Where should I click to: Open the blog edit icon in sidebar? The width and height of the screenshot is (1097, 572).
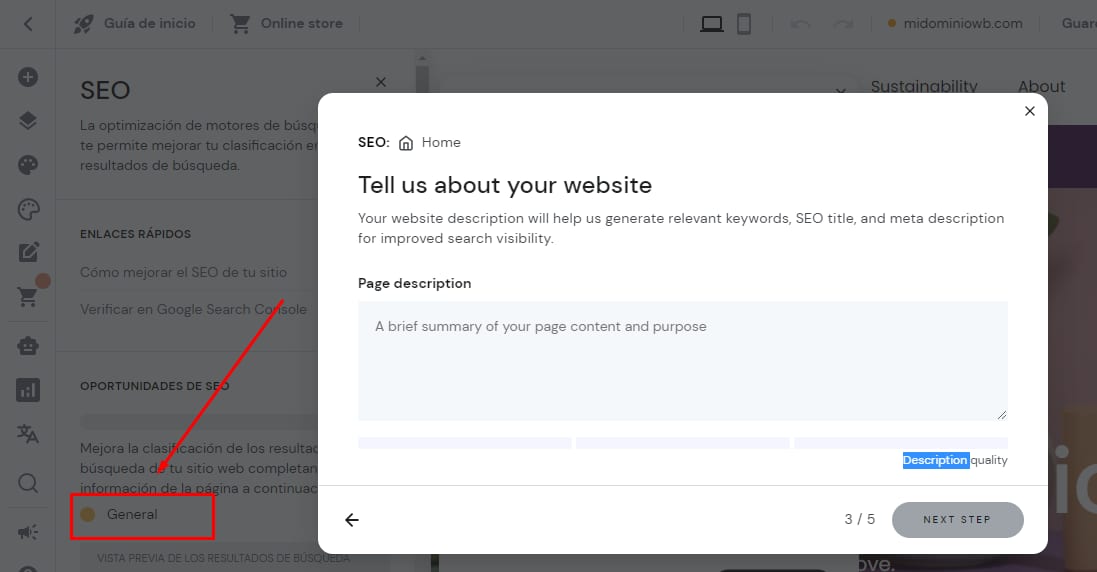[28, 252]
